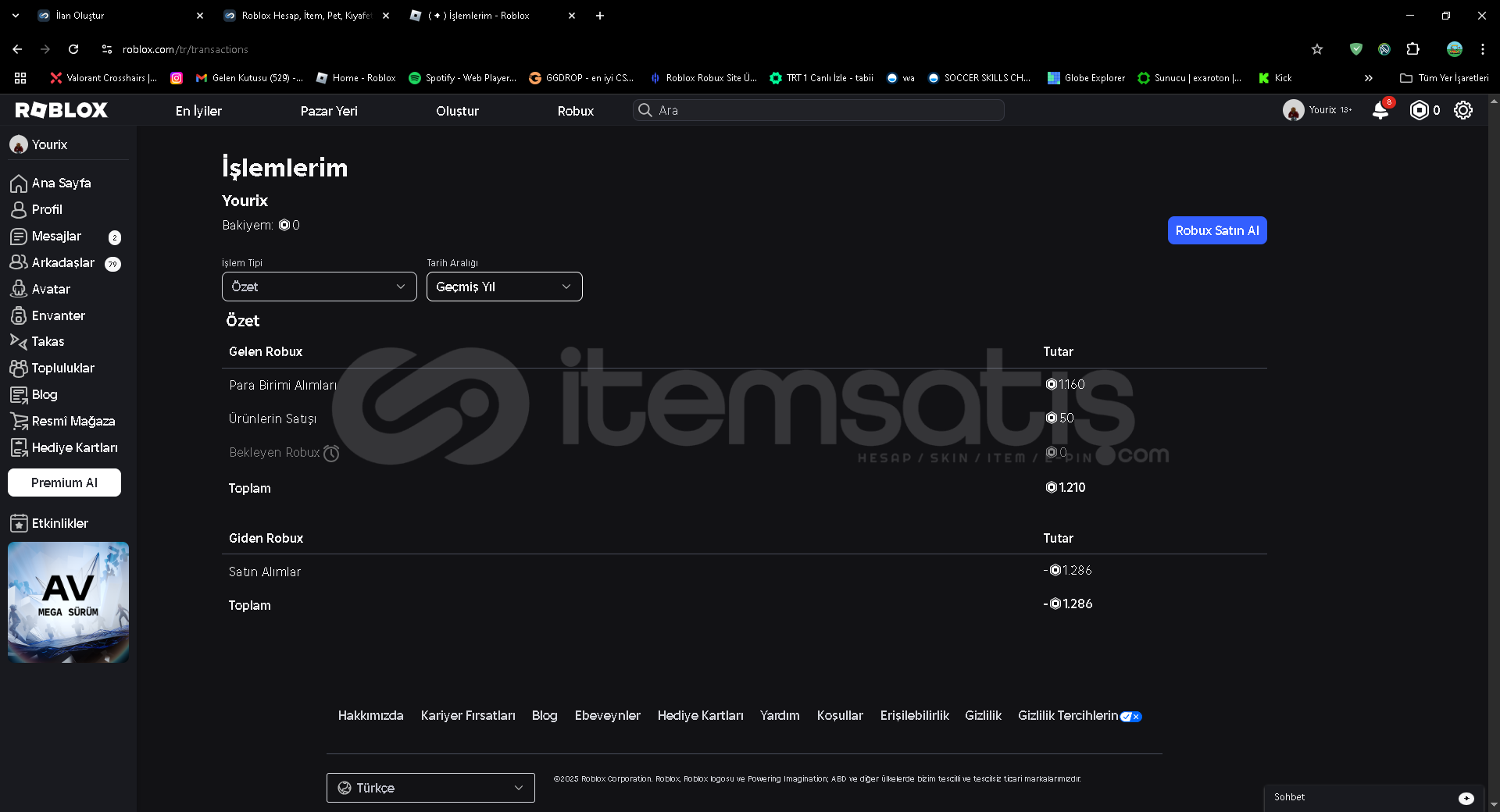Expand the İşlem Tipi Özet dropdown
This screenshot has width=1500, height=812.
tap(319, 287)
